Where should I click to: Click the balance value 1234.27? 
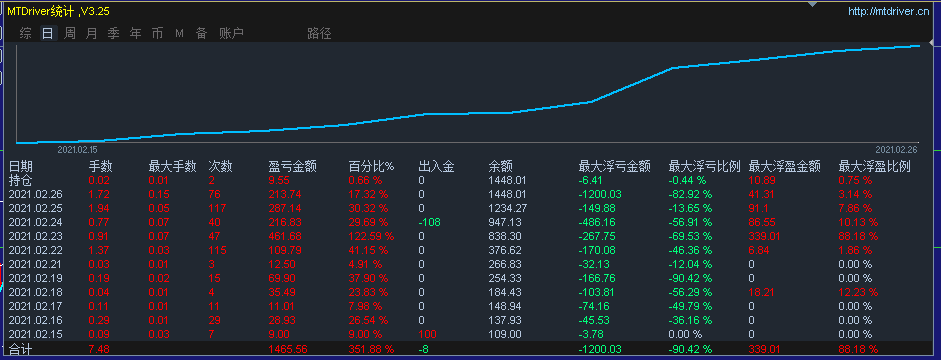point(508,208)
